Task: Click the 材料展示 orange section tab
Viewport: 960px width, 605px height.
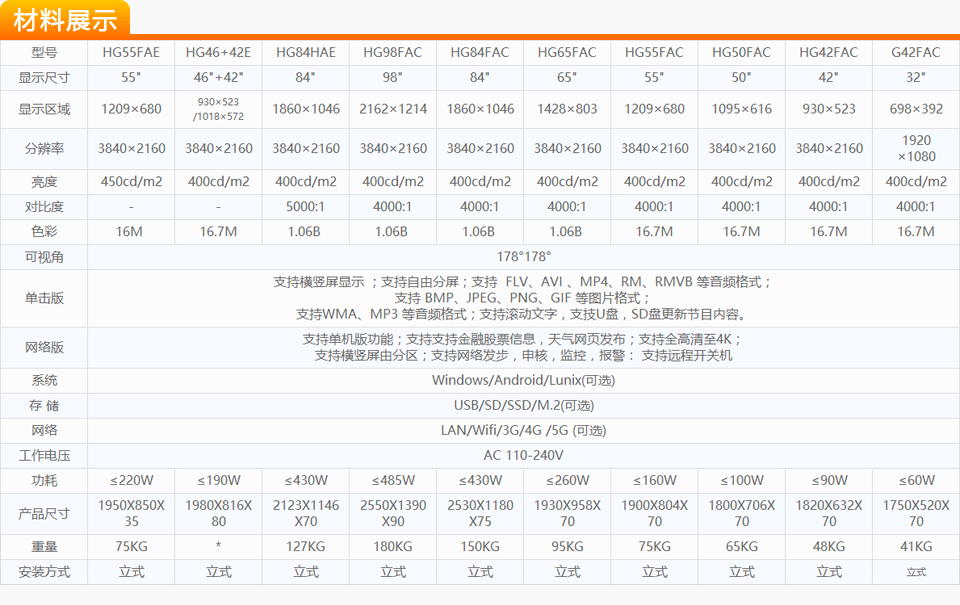Action: (65, 18)
